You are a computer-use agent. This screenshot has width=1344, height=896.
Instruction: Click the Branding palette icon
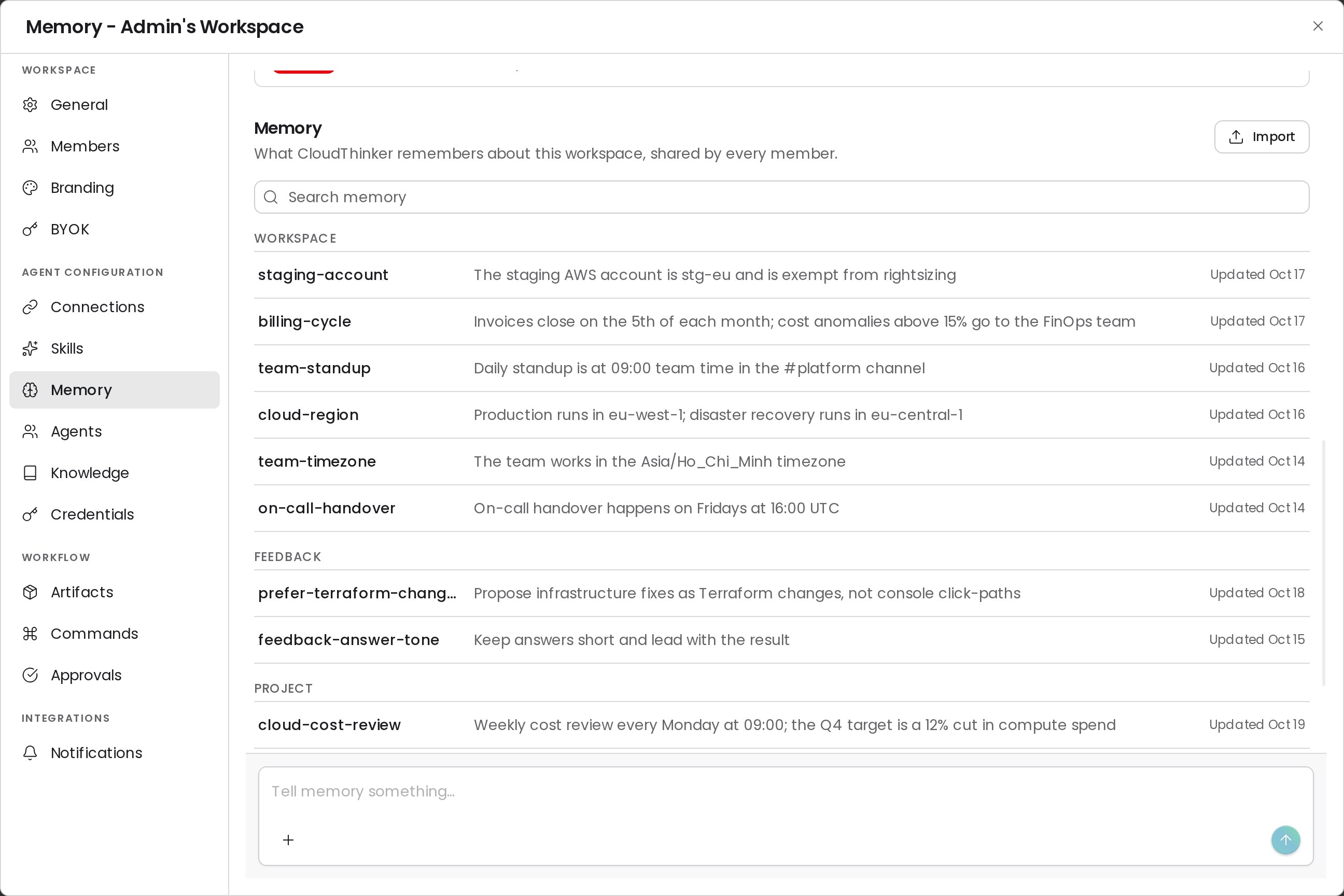click(30, 187)
